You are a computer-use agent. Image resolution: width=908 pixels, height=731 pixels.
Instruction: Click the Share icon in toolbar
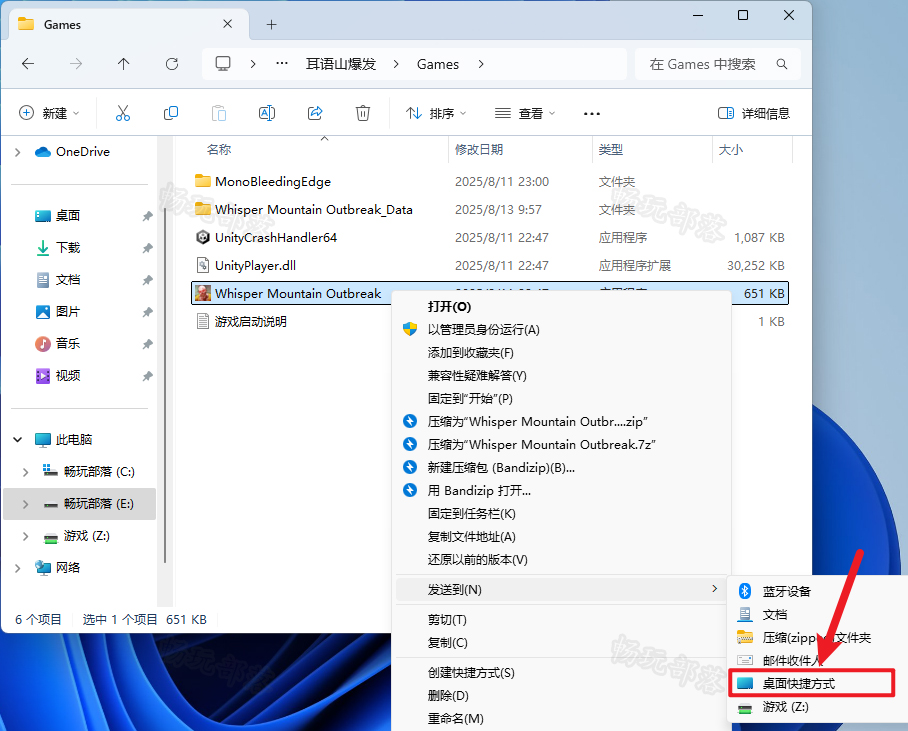[x=315, y=113]
